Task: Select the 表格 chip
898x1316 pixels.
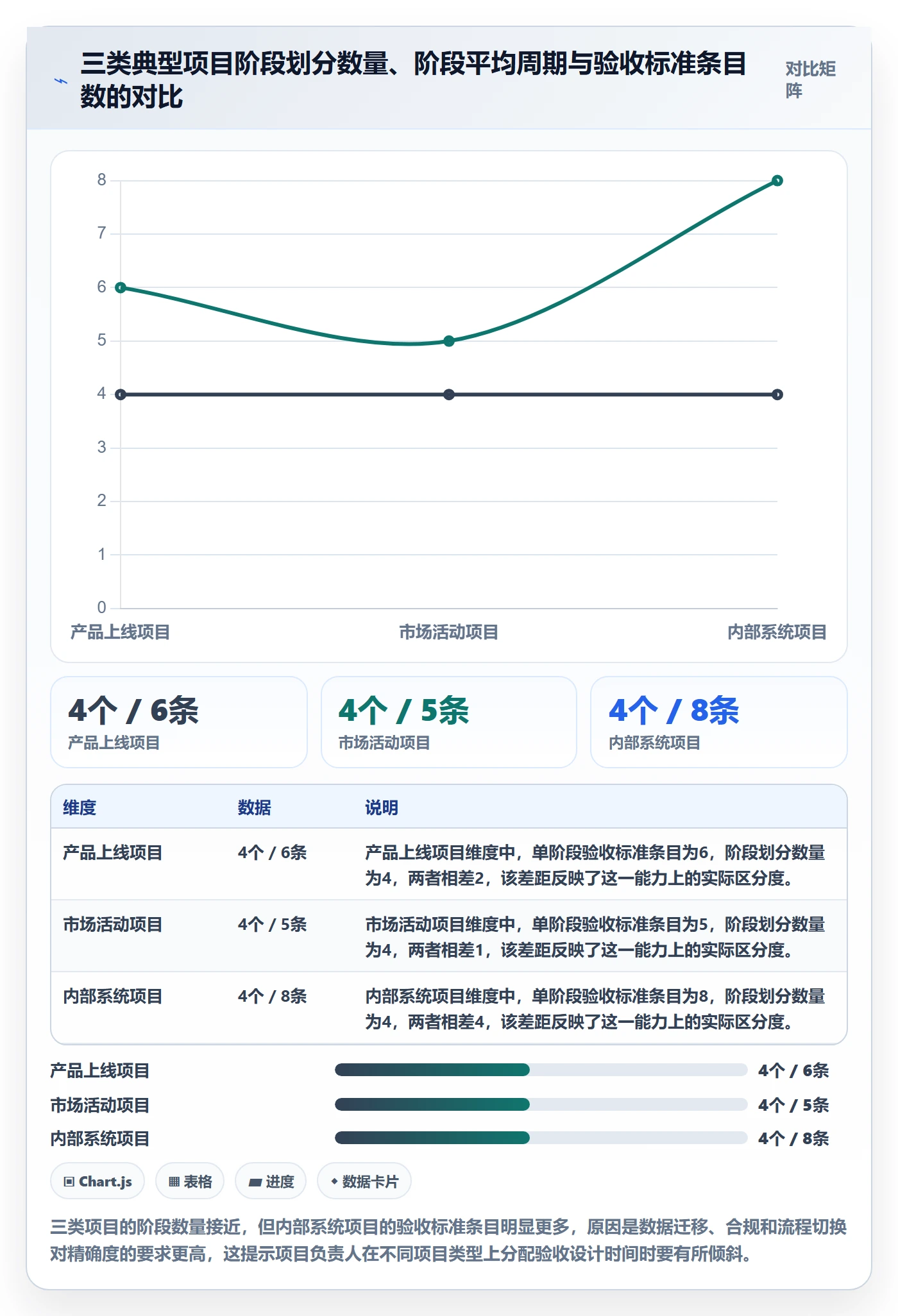Action: (x=190, y=1181)
